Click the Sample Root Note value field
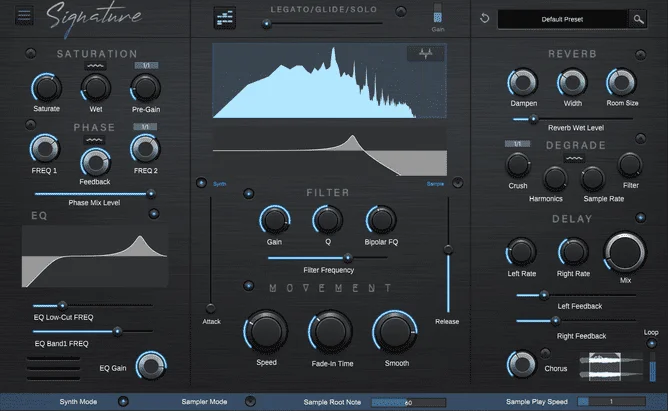Image resolution: width=668 pixels, height=411 pixels. (409, 402)
